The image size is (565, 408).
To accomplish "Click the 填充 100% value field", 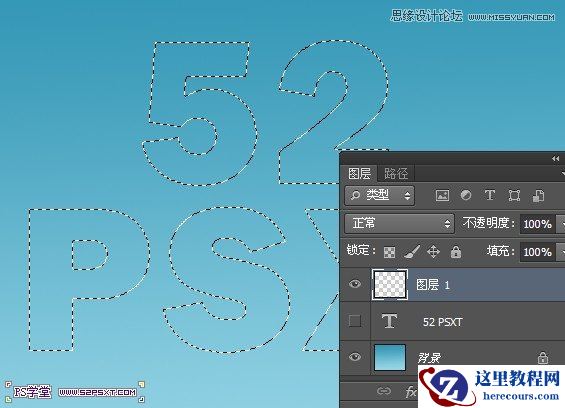I will [x=538, y=252].
